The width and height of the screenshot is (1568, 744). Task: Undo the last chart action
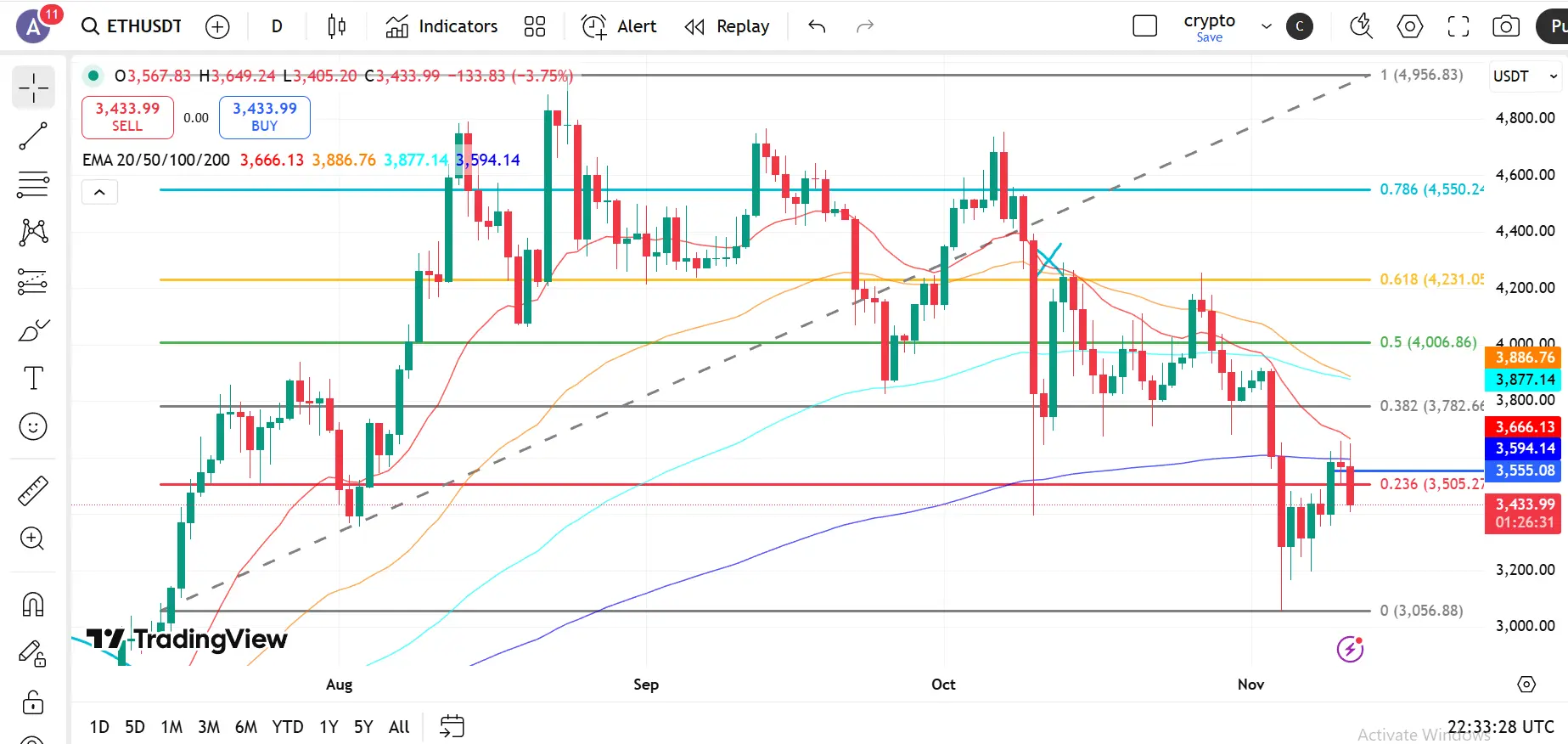coord(817,27)
